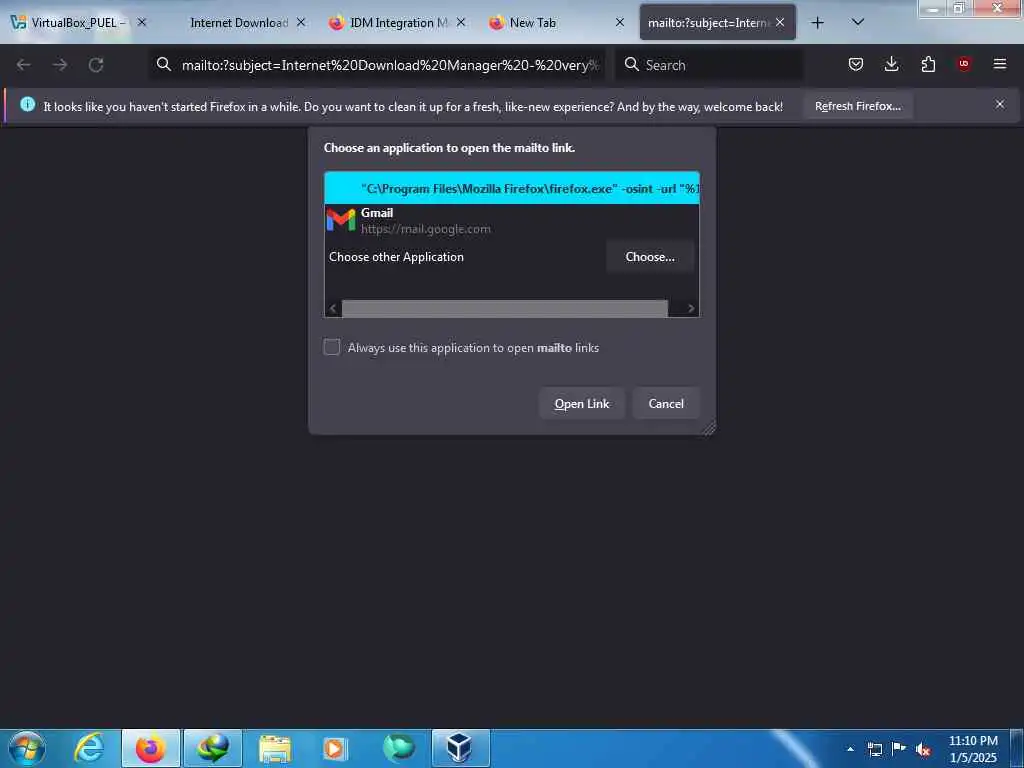This screenshot has height=768, width=1024.
Task: Select Gmail in the application list
Action: (511, 221)
